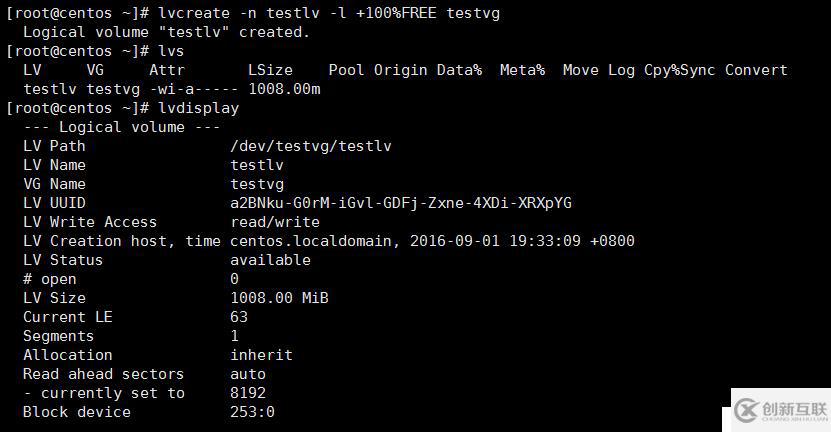Click the /dev/testvg/testlv path value
The height and width of the screenshot is (432, 831).
point(311,146)
